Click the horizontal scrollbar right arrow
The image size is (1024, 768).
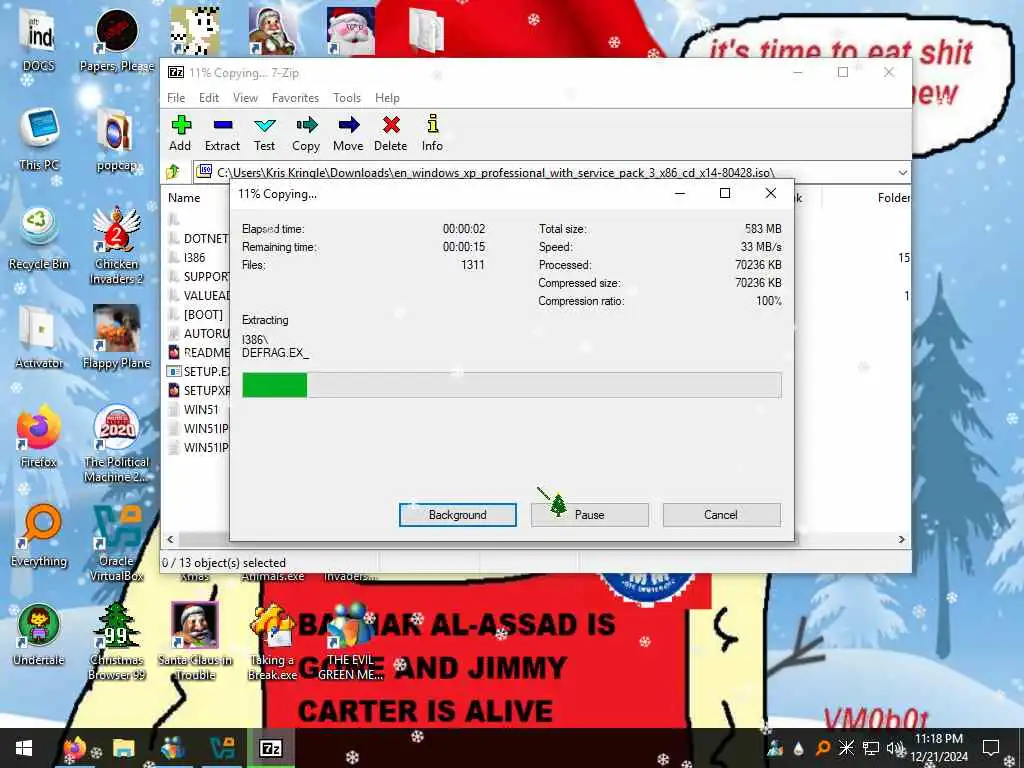tap(902, 539)
